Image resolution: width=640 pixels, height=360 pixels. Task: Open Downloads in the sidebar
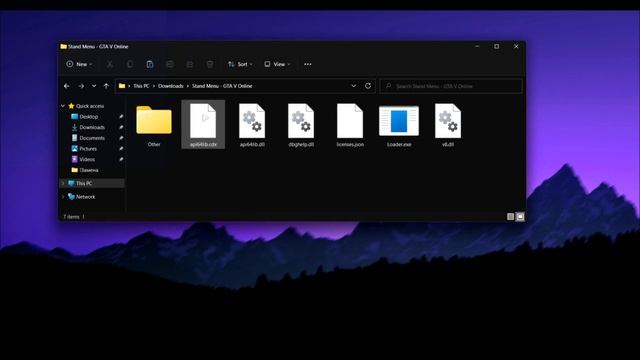92,127
